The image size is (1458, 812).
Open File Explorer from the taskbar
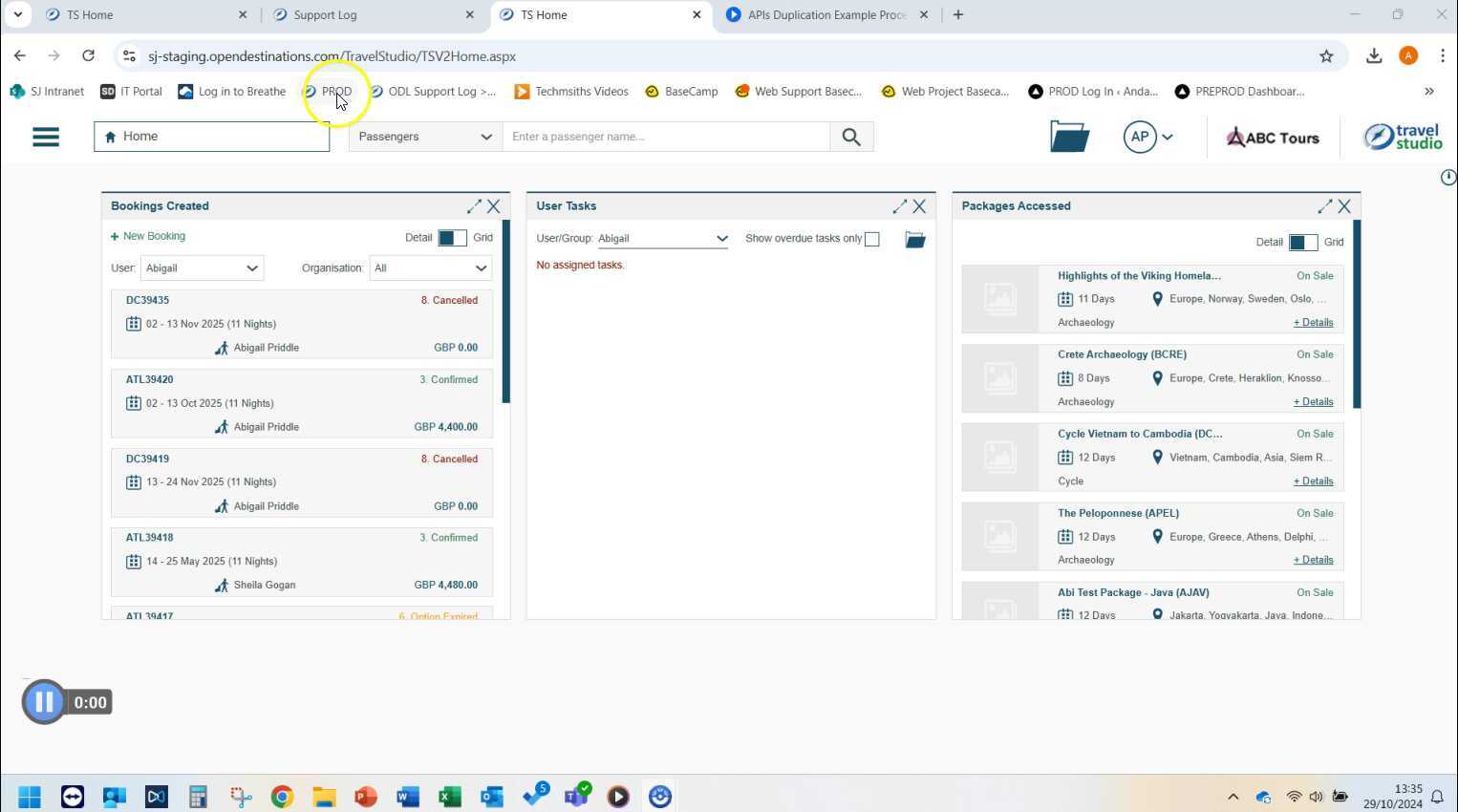pyautogui.click(x=324, y=797)
